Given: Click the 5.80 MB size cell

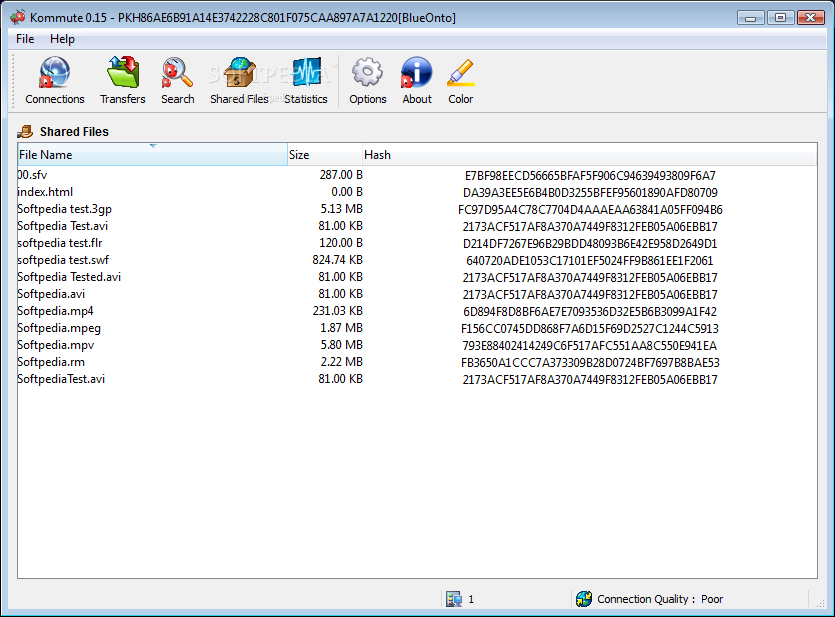Looking at the screenshot, I should click(x=341, y=345).
